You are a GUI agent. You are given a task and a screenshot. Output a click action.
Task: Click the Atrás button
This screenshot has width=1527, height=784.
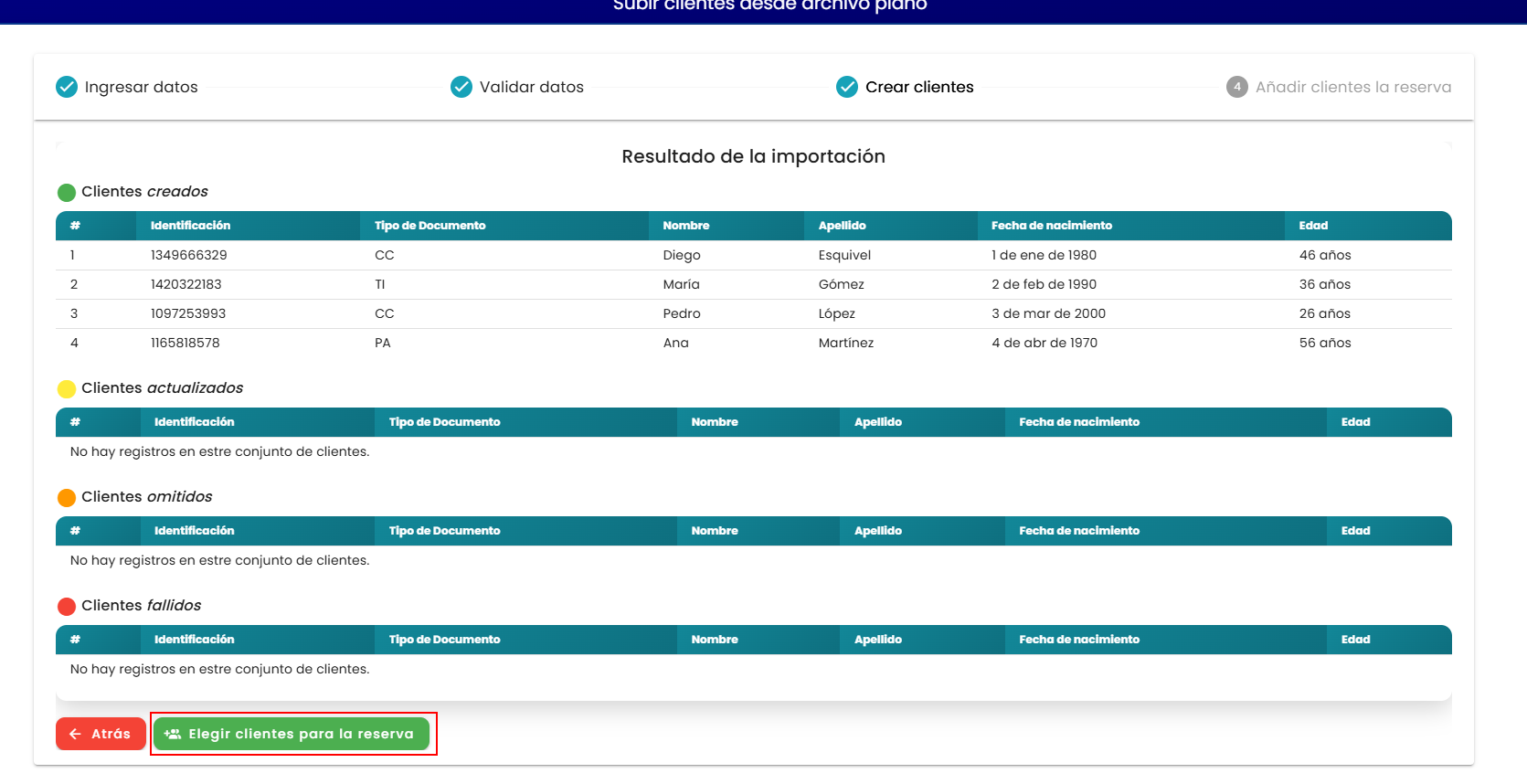101,734
